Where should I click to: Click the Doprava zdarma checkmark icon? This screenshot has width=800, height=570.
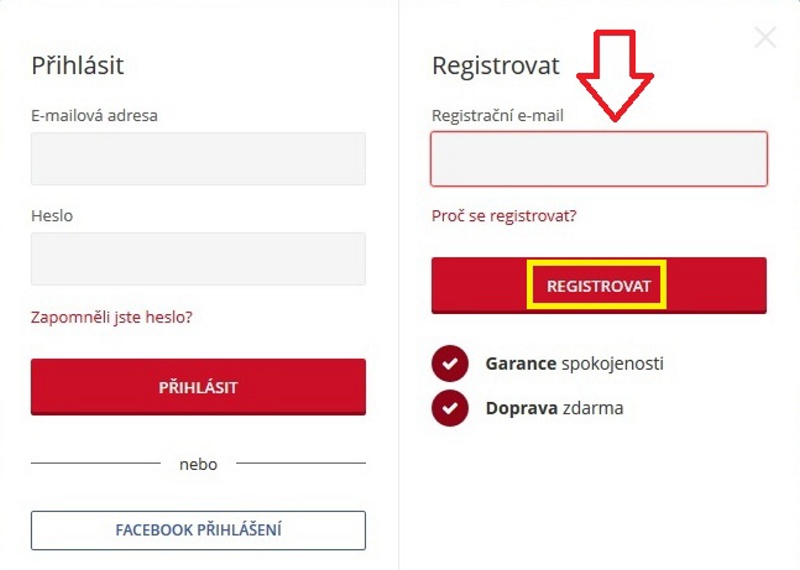[x=450, y=408]
